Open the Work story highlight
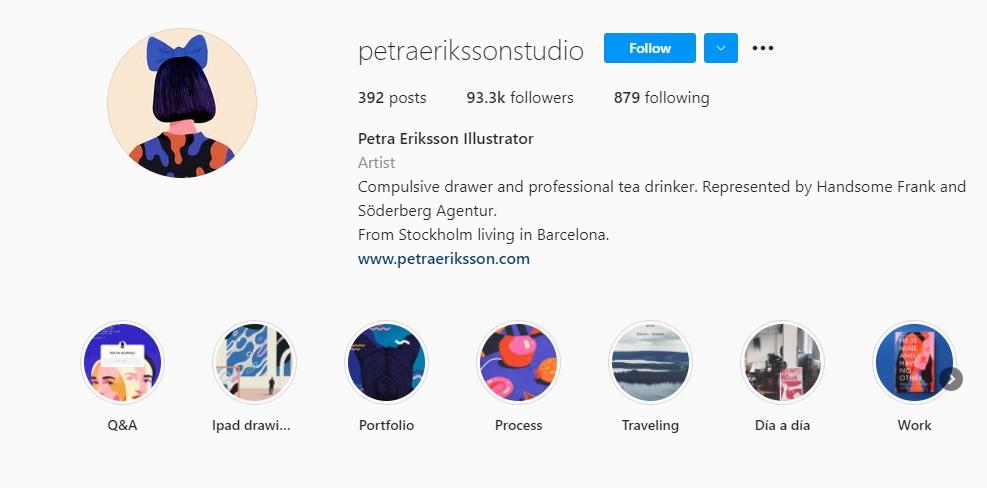 (913, 362)
